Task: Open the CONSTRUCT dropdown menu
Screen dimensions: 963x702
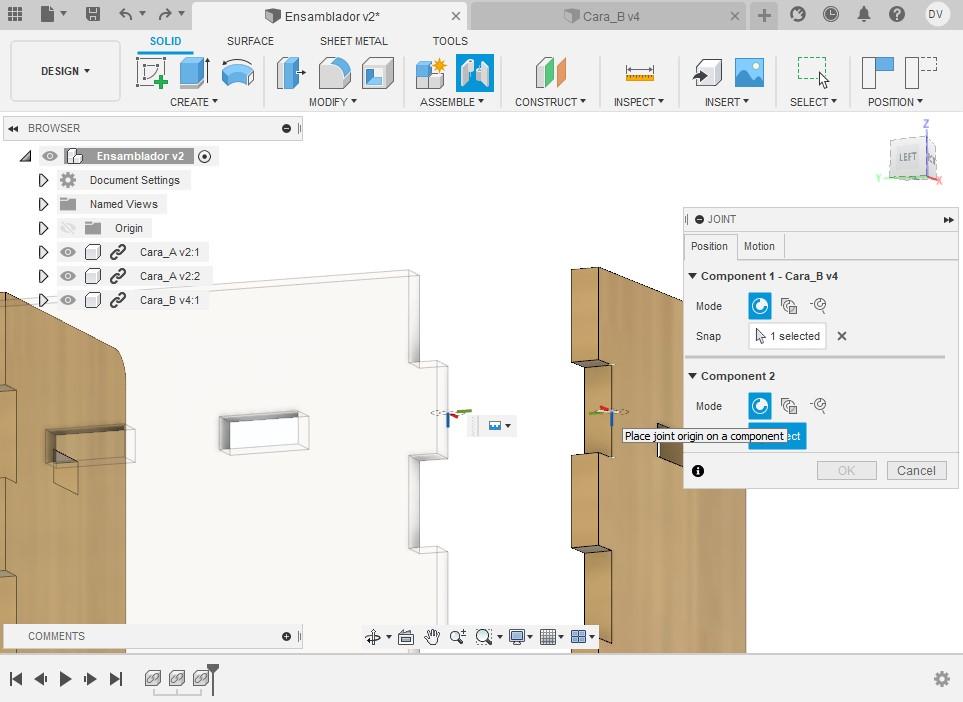Action: click(x=550, y=102)
